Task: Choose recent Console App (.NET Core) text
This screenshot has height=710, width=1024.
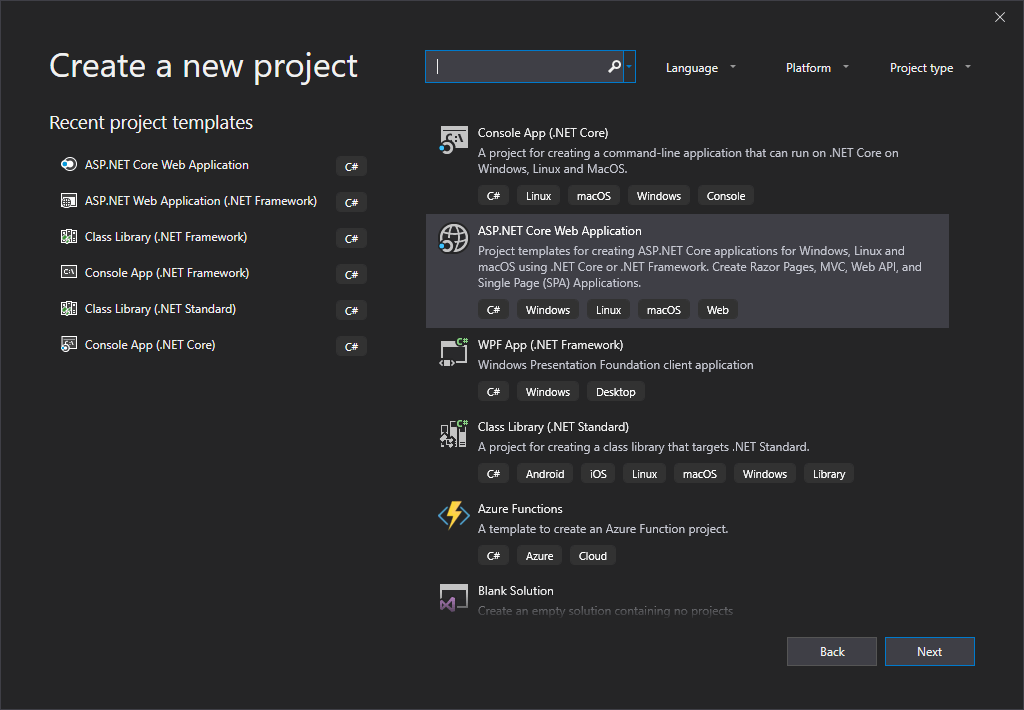Action: click(x=150, y=344)
